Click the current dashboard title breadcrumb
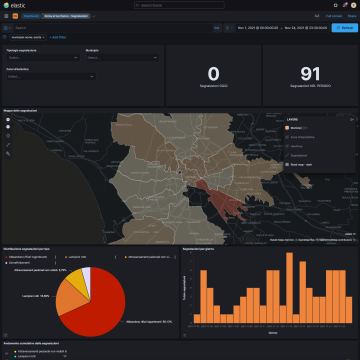Screen dimensions: 360x360 [x=66, y=16]
